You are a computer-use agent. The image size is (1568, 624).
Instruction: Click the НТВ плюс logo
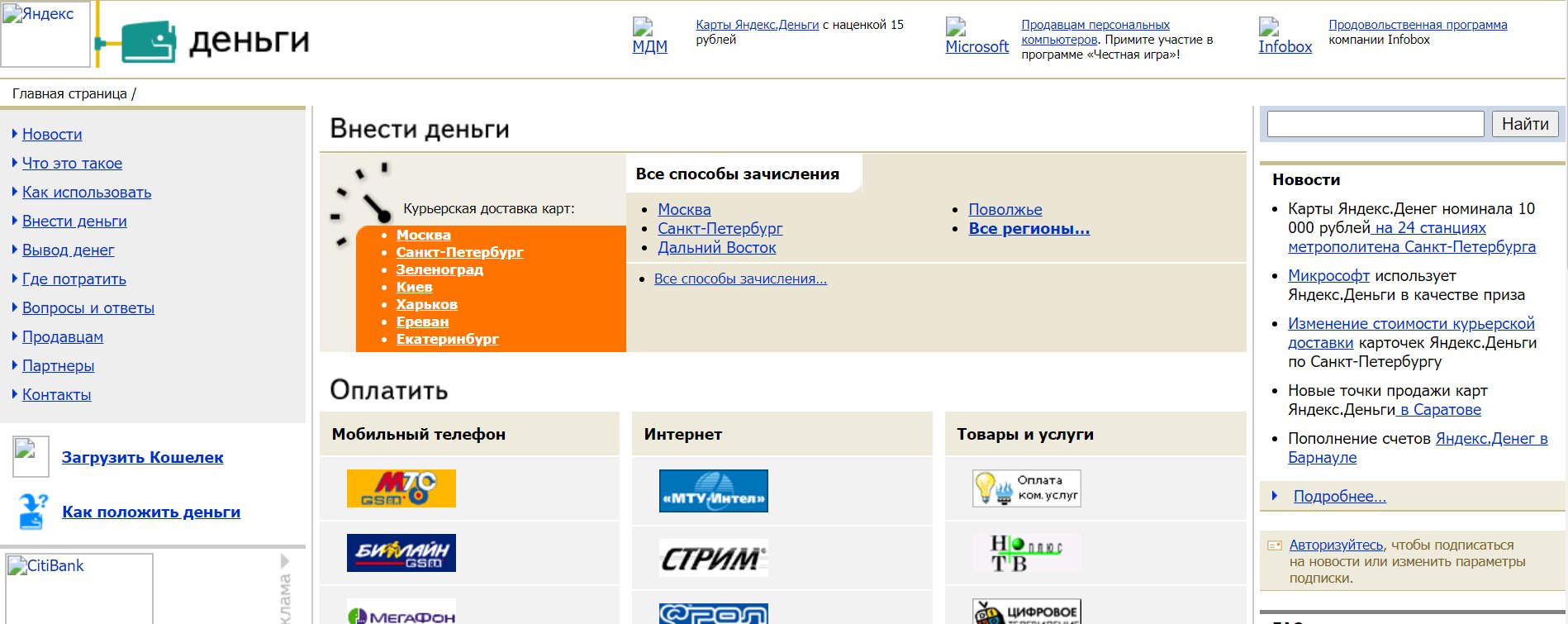point(1027,553)
